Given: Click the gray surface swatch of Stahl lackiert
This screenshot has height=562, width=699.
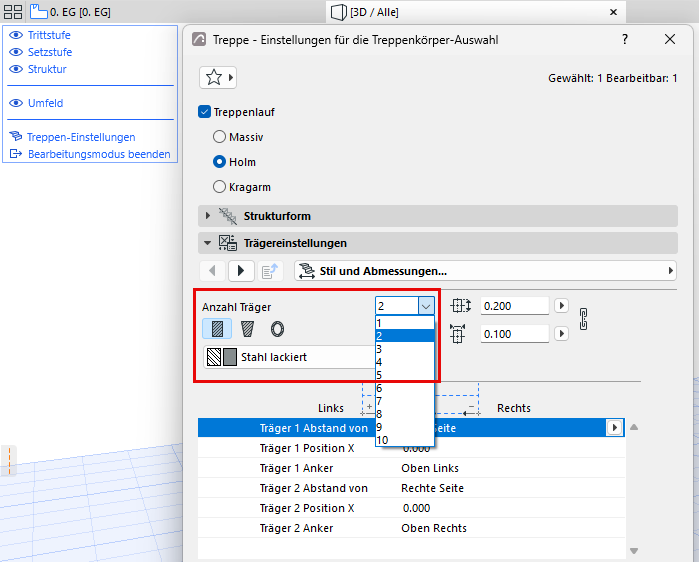Looking at the screenshot, I should [230, 357].
